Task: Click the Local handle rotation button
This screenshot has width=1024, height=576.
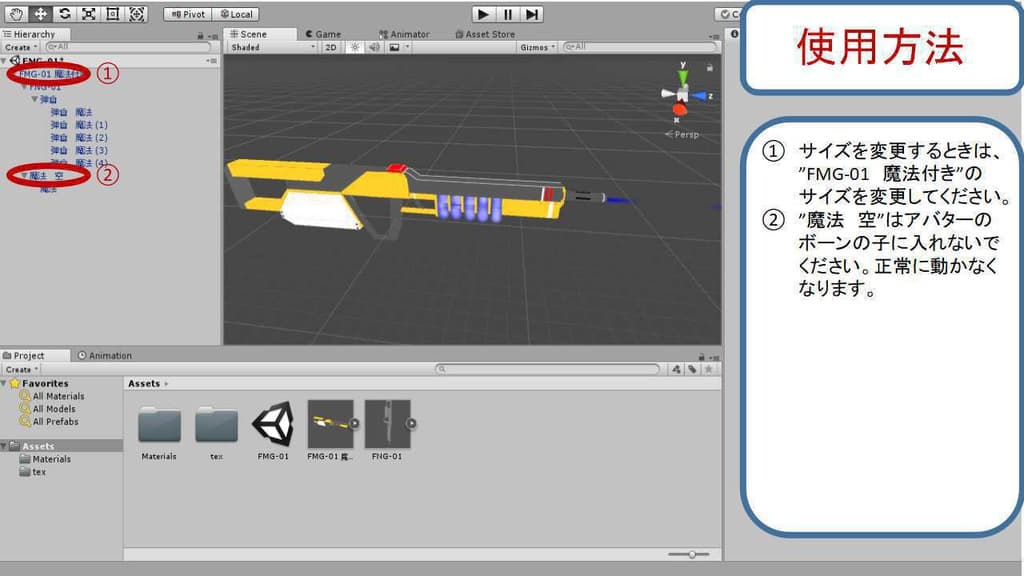Action: pyautogui.click(x=236, y=14)
